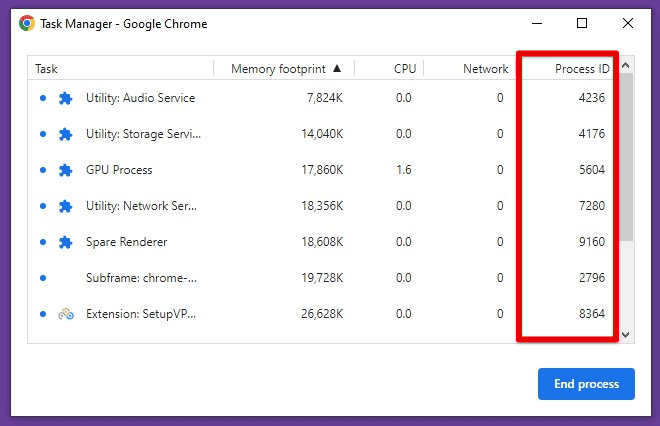Click the GPU Process puzzle icon
This screenshot has height=426, width=660.
point(65,170)
